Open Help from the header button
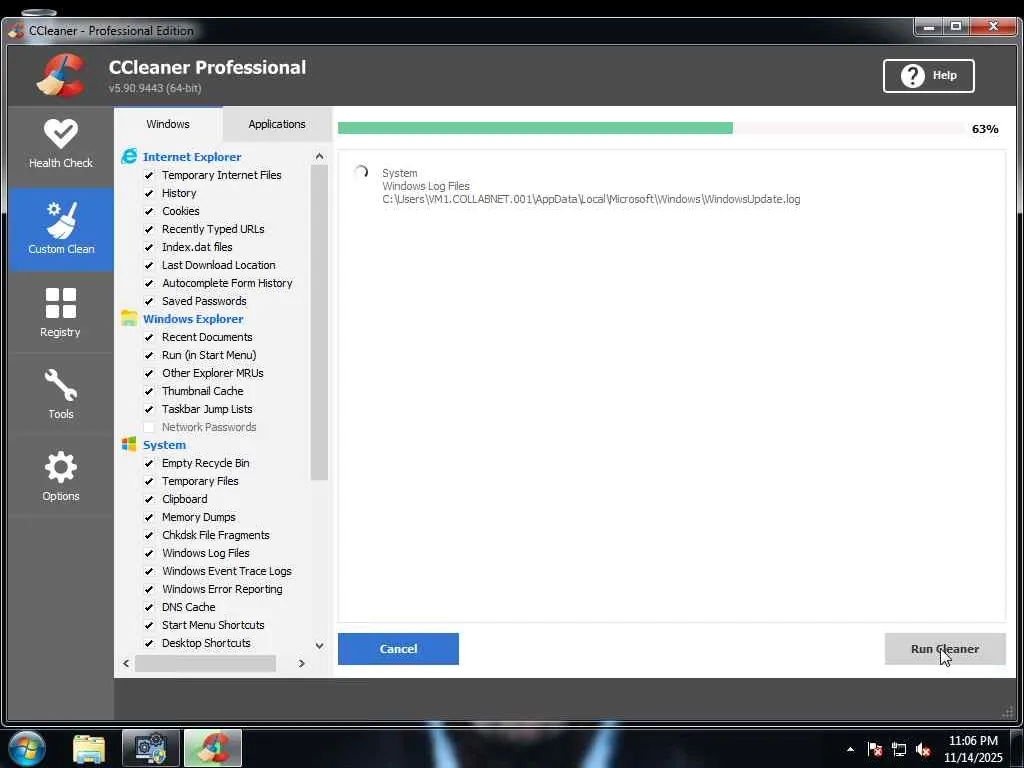 [x=929, y=76]
